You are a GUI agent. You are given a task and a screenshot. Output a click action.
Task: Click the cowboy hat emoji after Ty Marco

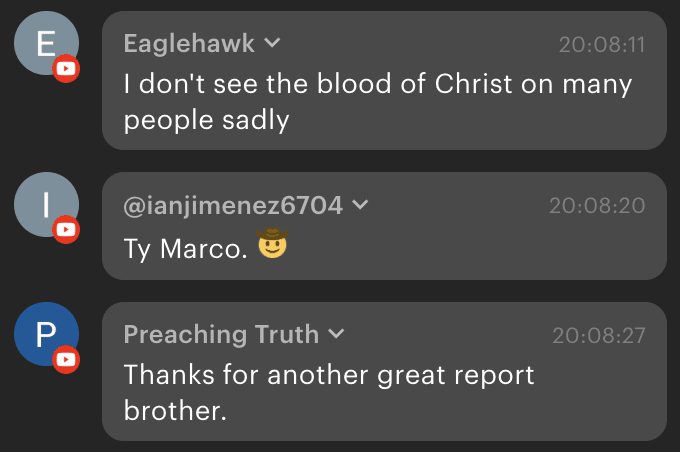pos(273,244)
